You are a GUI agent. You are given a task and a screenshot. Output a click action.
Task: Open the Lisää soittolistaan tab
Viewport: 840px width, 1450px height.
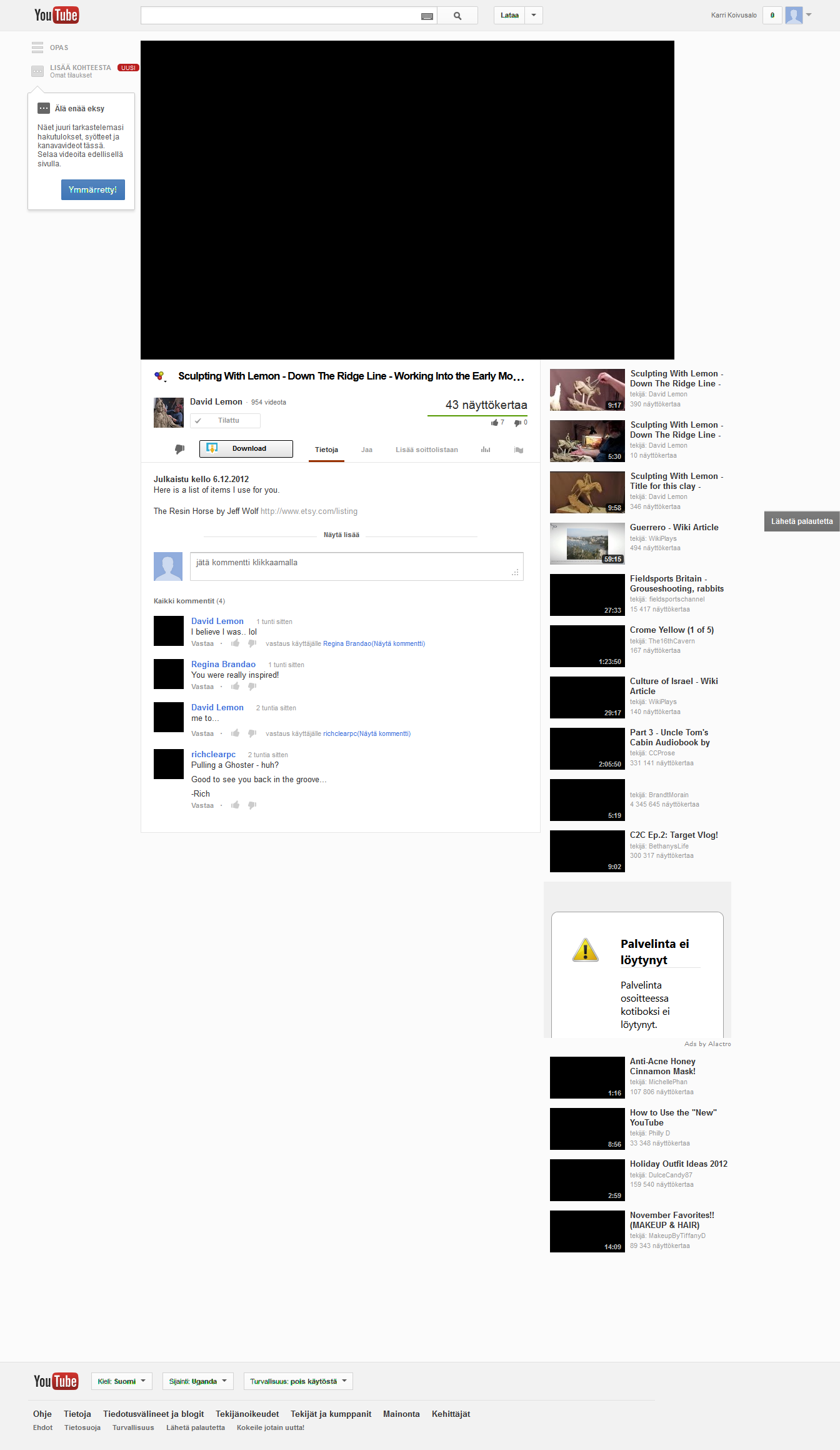click(427, 450)
